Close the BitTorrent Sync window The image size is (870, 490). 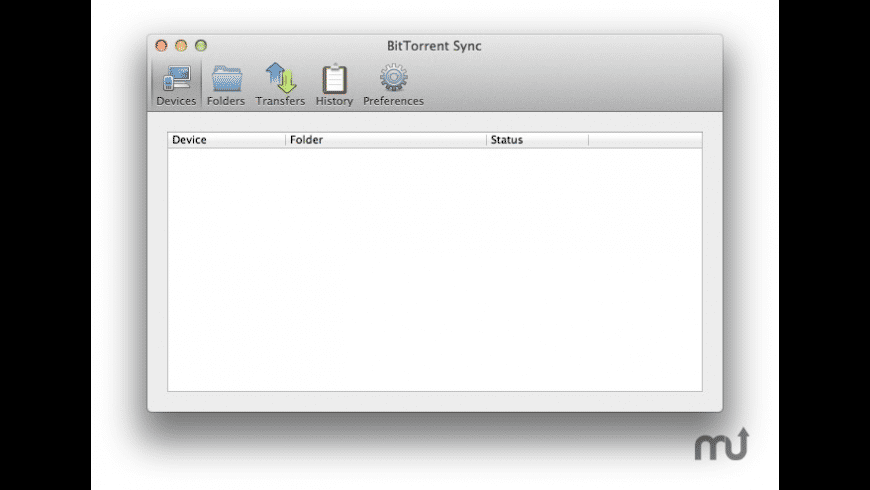pyautogui.click(x=161, y=46)
